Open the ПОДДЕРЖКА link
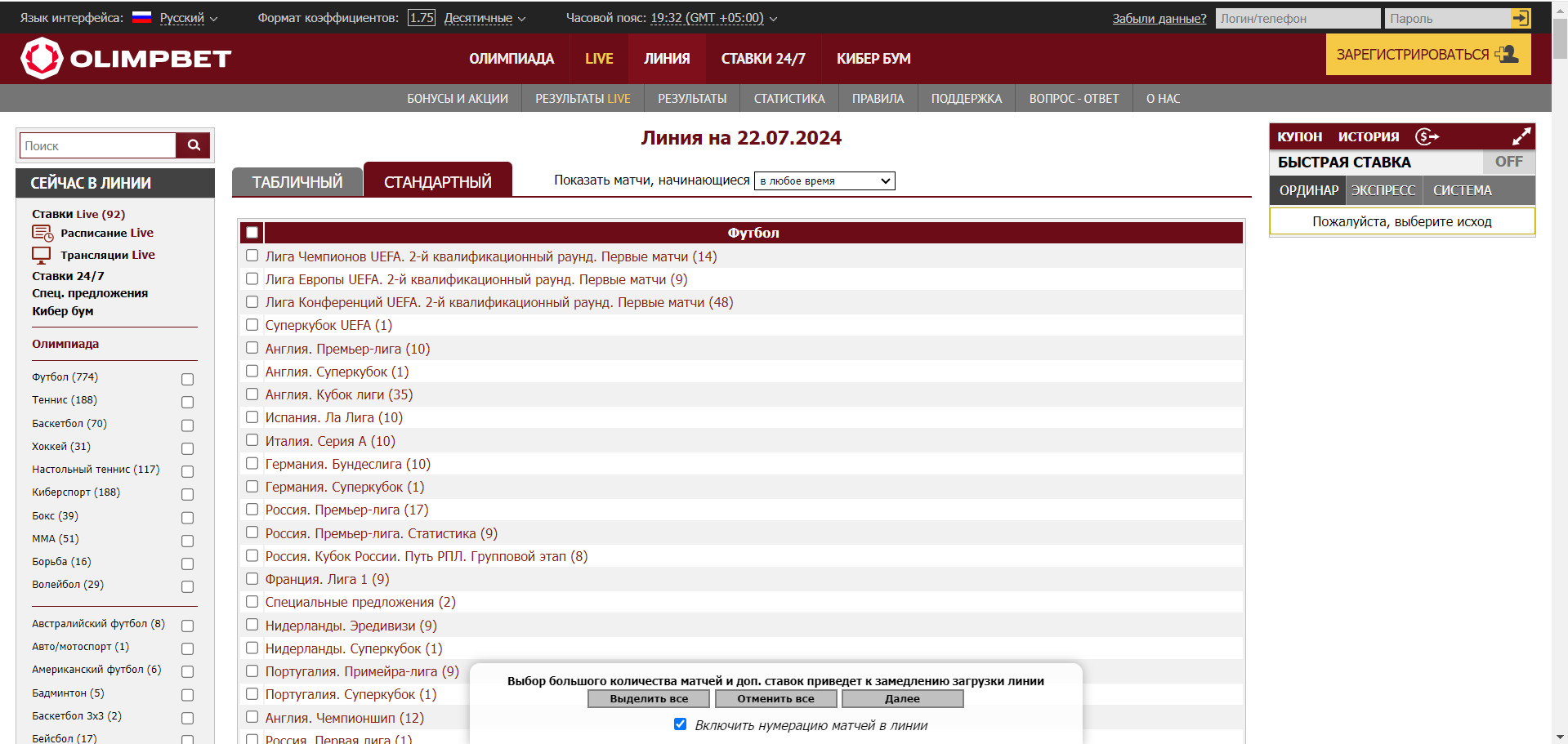 tap(967, 99)
